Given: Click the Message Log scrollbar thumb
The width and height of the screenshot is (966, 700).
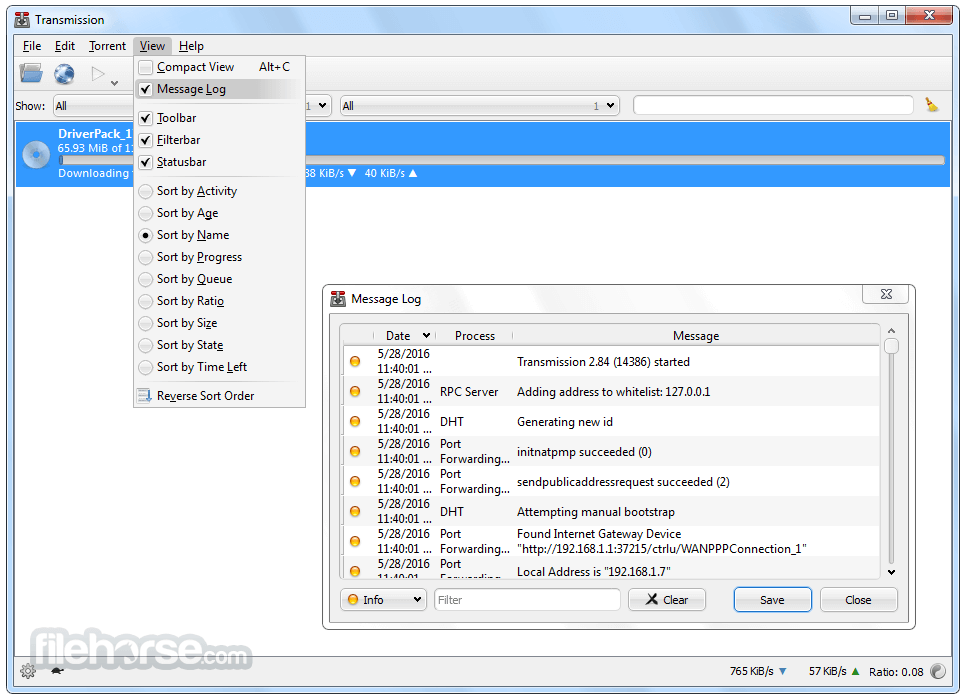Looking at the screenshot, I should 891,346.
